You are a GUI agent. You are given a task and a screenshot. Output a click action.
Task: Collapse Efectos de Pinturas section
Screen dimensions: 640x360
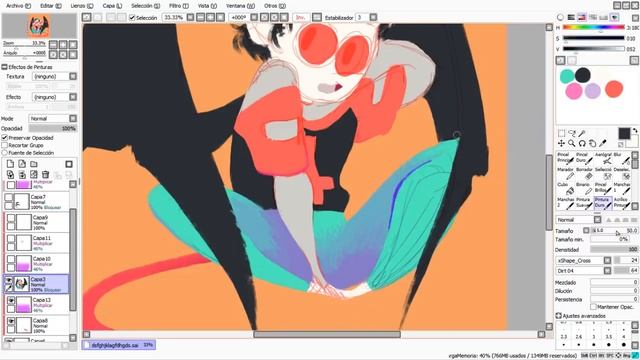click(x=4, y=67)
